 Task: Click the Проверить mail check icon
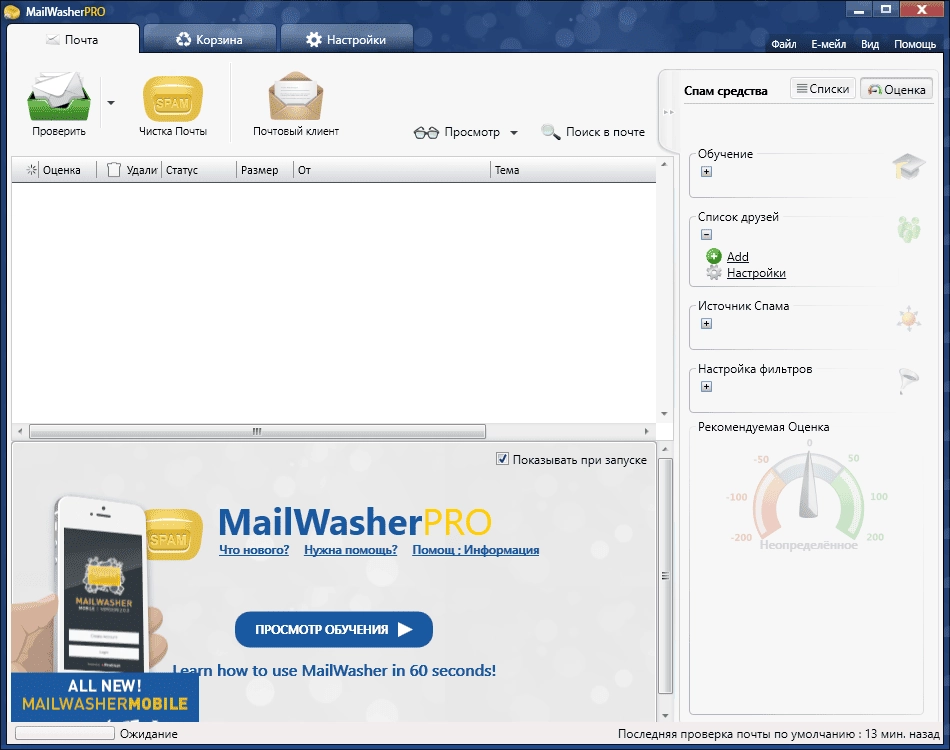point(59,97)
